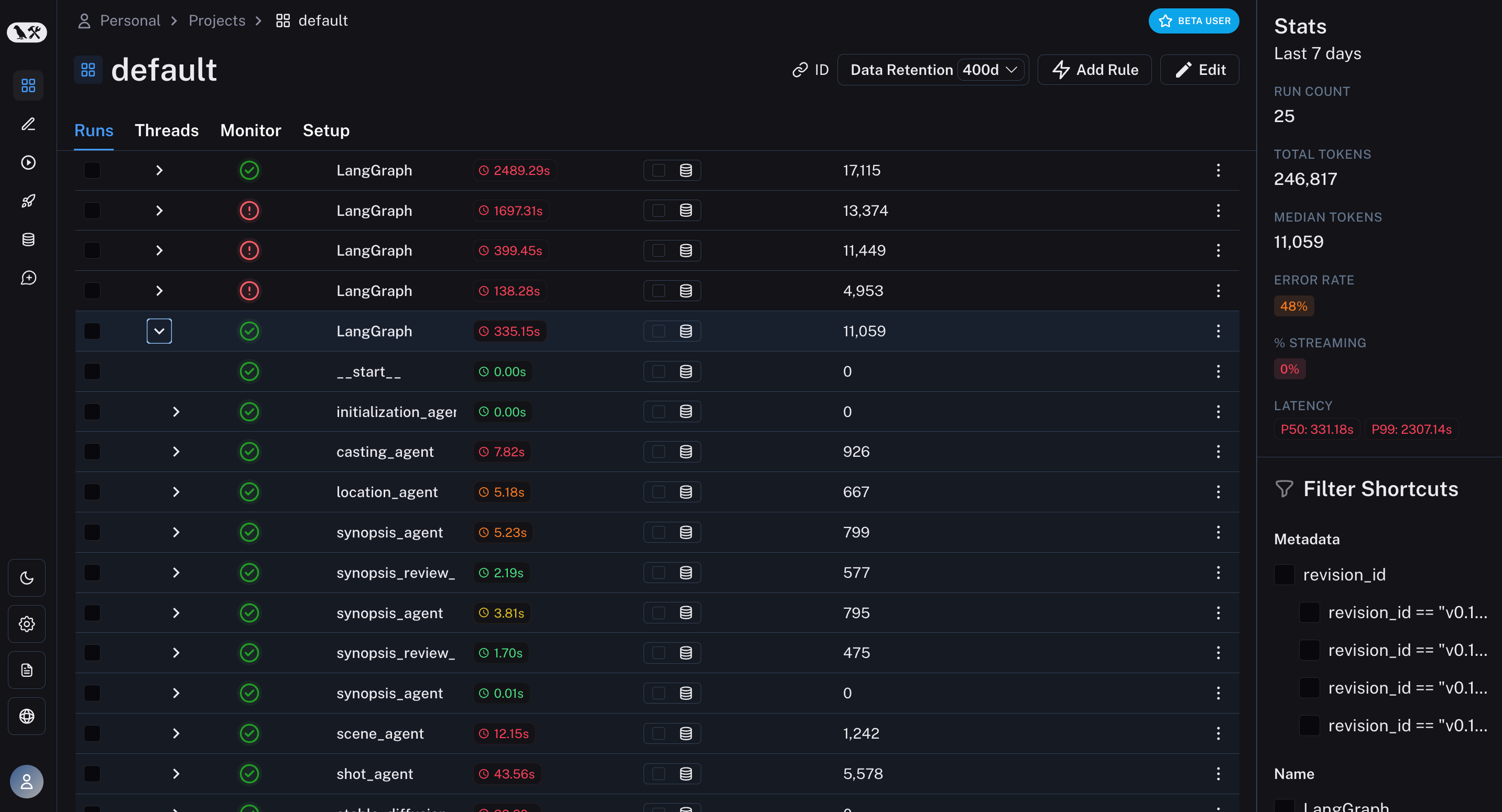This screenshot has height=812, width=1502.
Task: Open more options for the 2489.29s run
Action: [1218, 170]
